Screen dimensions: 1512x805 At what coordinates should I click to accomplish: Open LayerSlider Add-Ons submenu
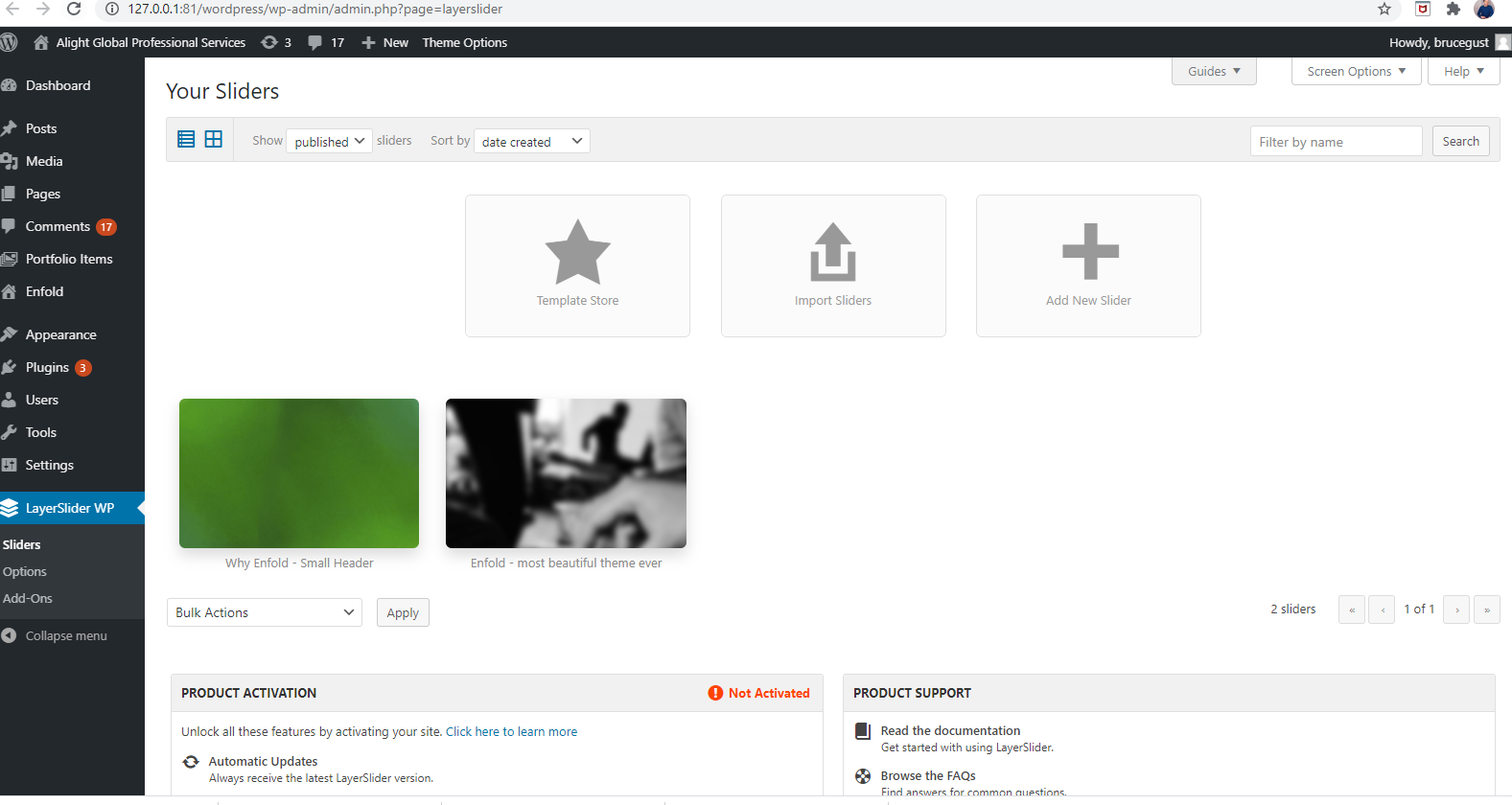click(28, 598)
